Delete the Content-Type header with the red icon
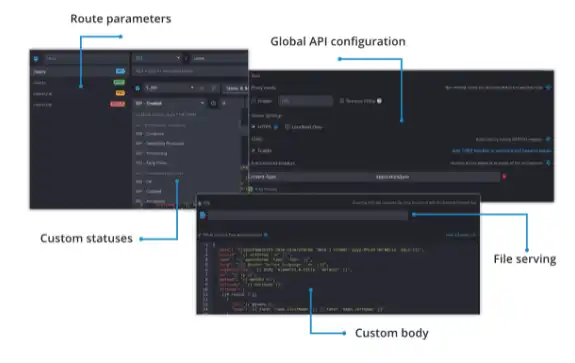 click(x=504, y=177)
